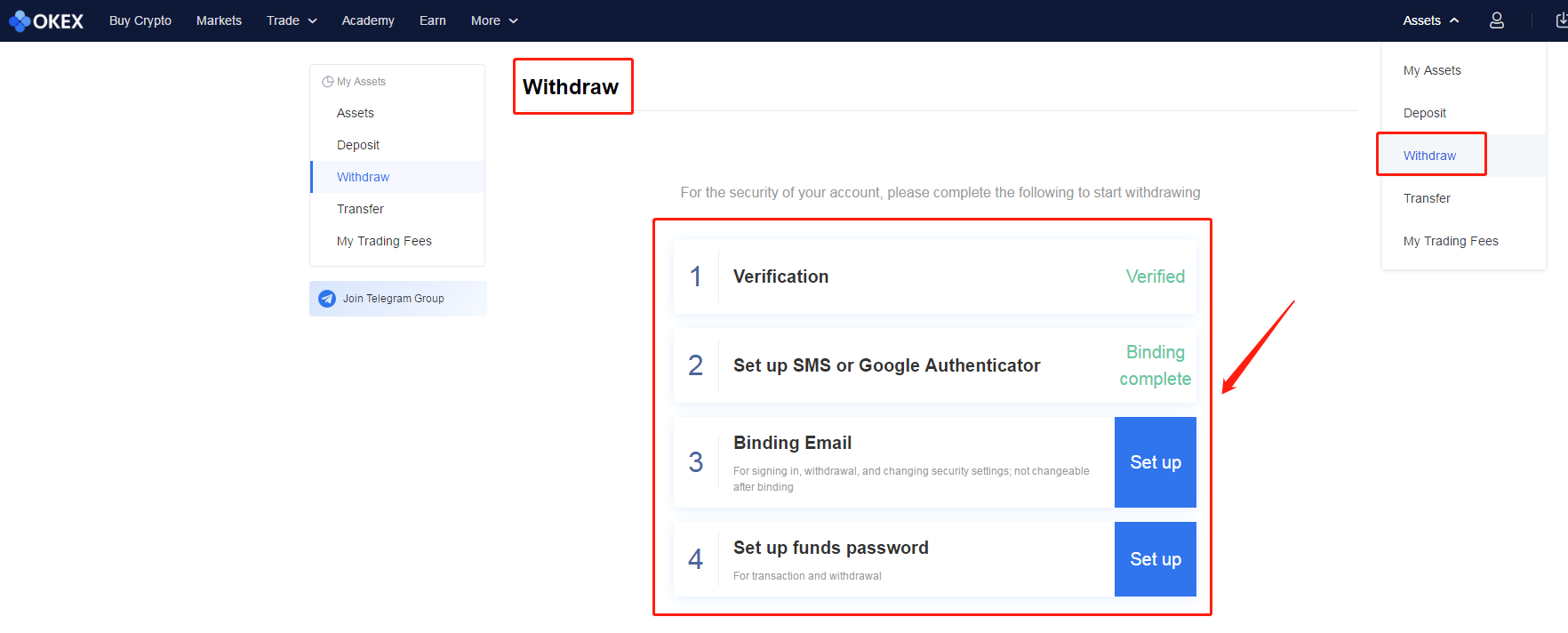Expand the More dropdown menu
The width and height of the screenshot is (1568, 633).
tap(494, 20)
